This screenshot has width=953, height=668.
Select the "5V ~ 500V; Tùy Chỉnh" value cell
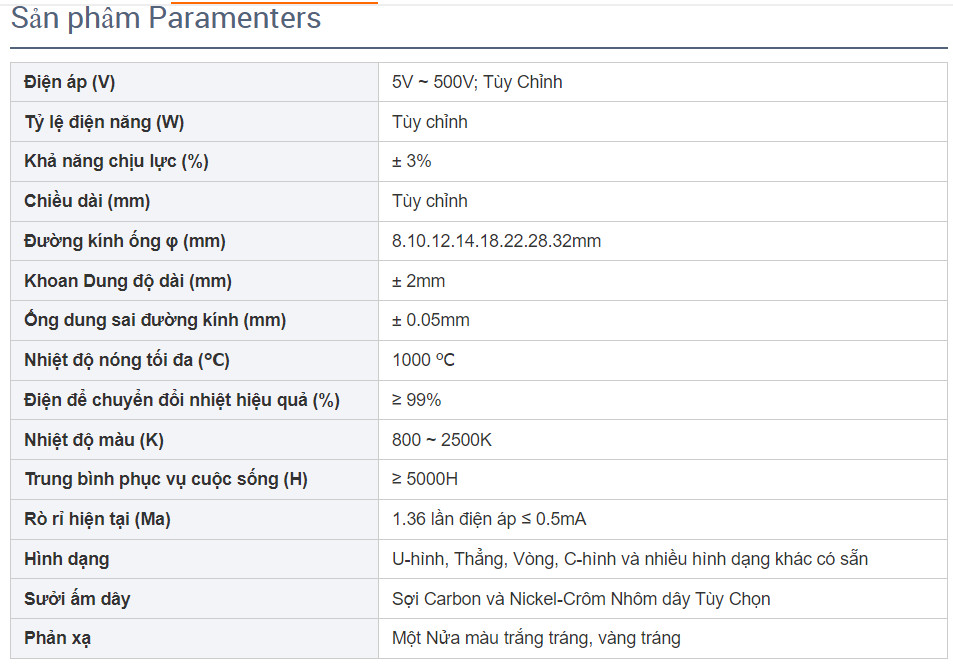477,82
